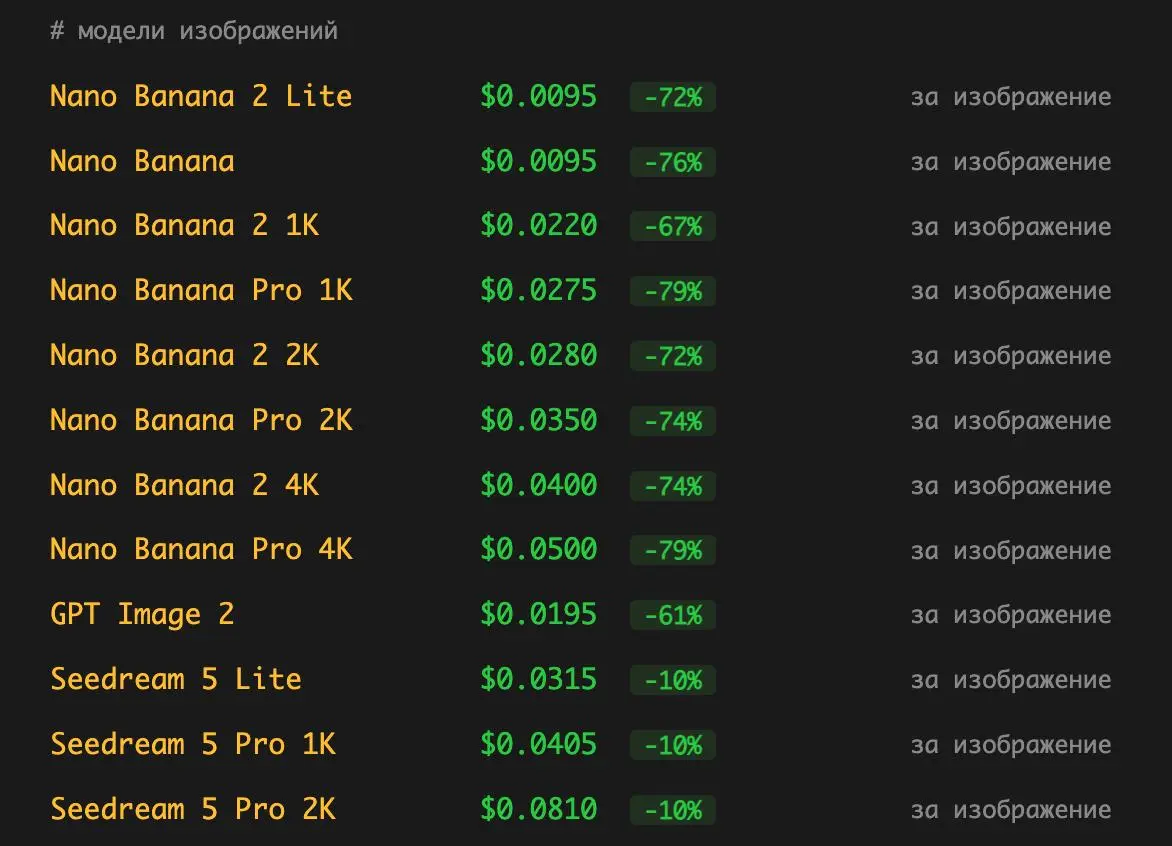Click the -79% badge for Nano Banana Pro 1K

[673, 291]
